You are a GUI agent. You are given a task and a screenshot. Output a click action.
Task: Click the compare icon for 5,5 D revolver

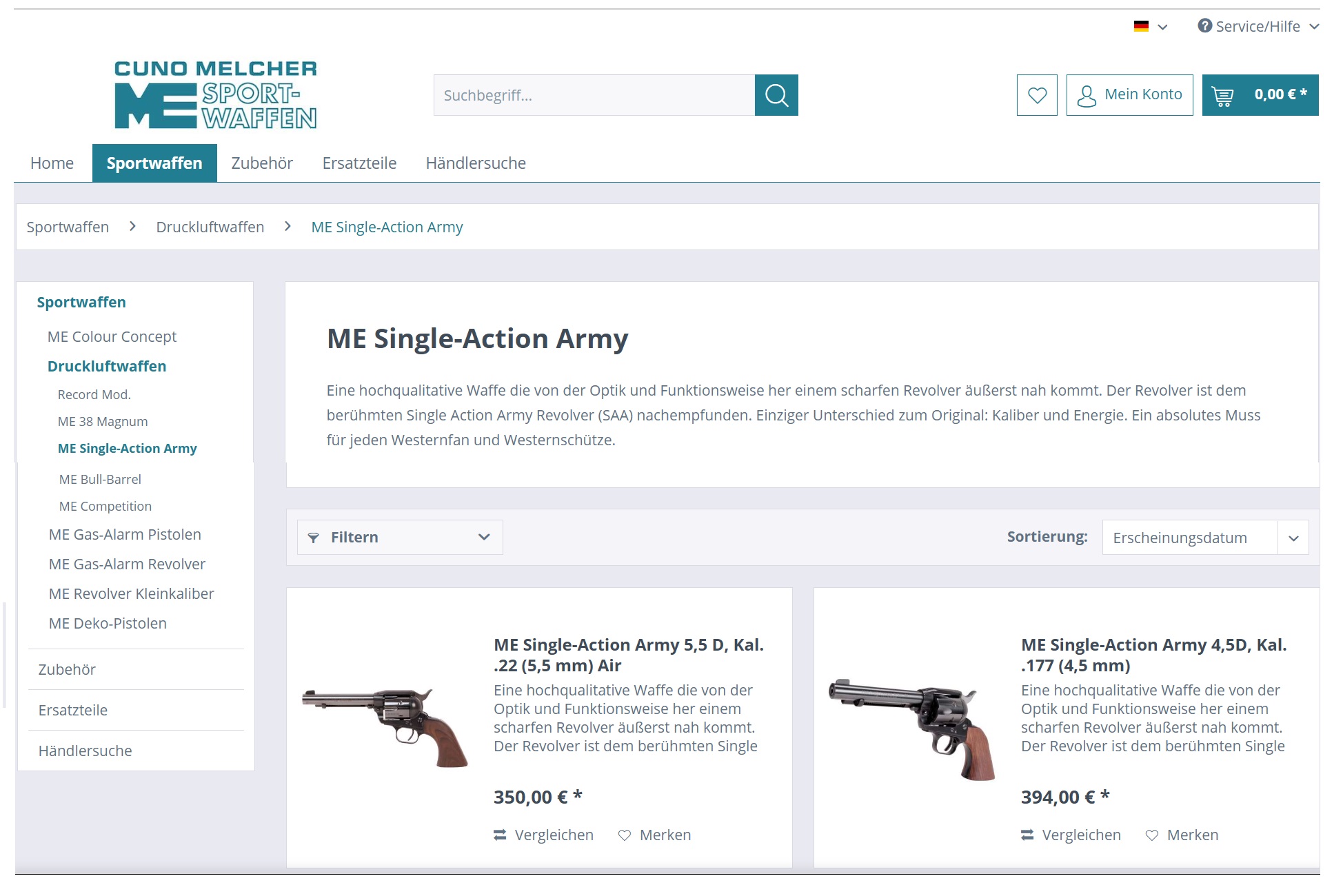500,835
